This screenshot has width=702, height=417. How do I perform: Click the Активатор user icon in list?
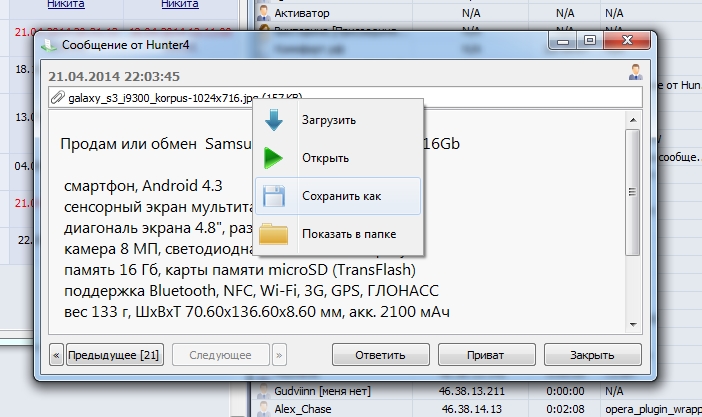(262, 15)
